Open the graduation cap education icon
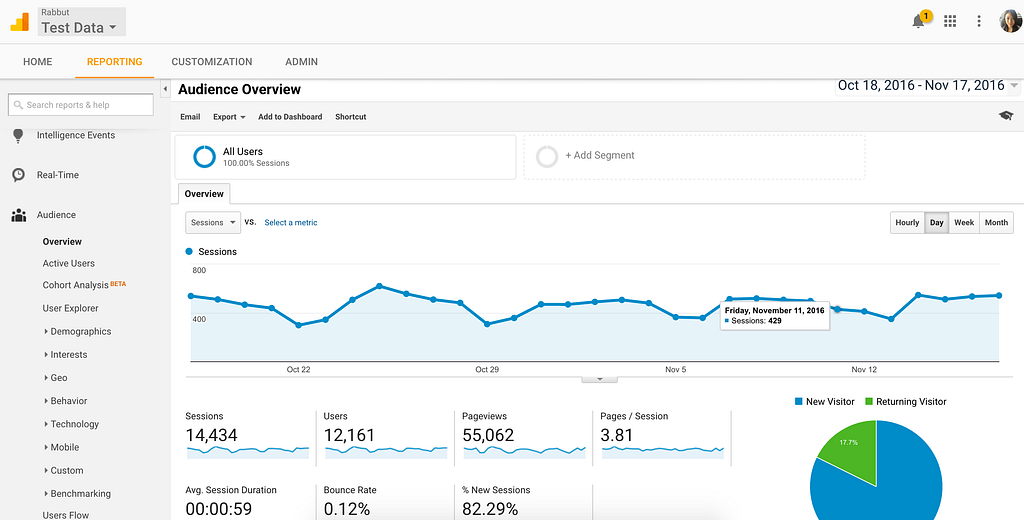The width and height of the screenshot is (1024, 520). (1006, 116)
